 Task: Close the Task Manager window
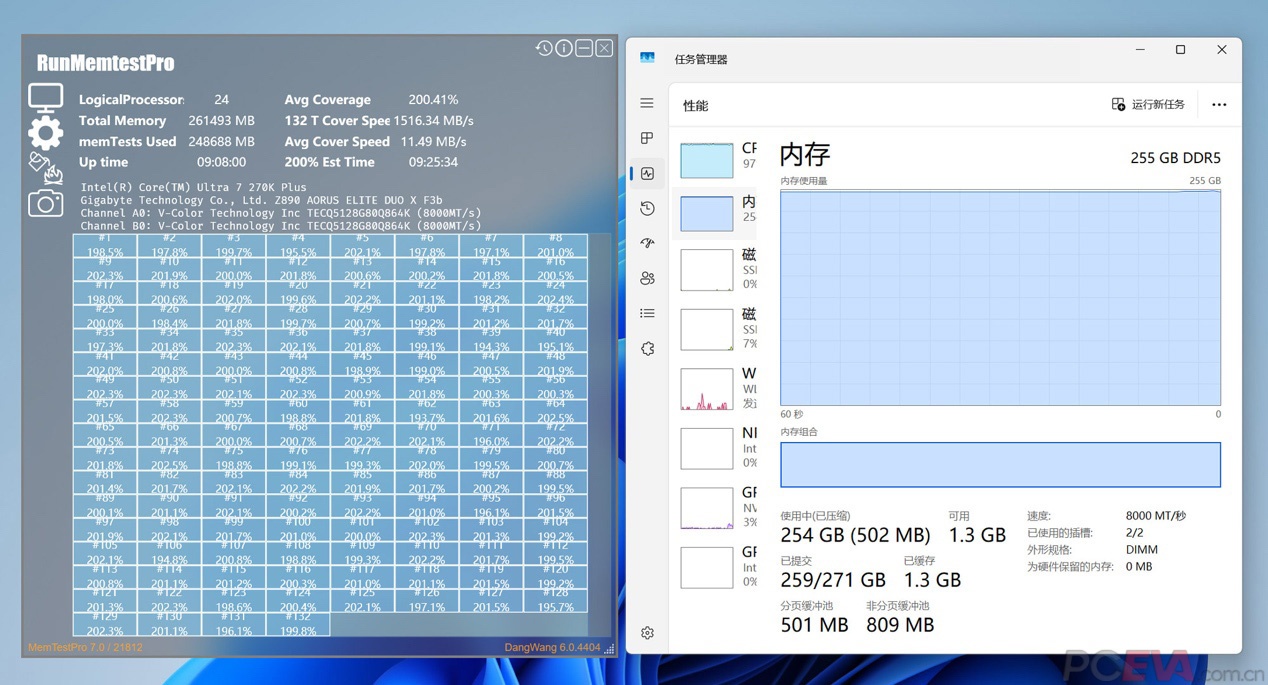(1221, 50)
